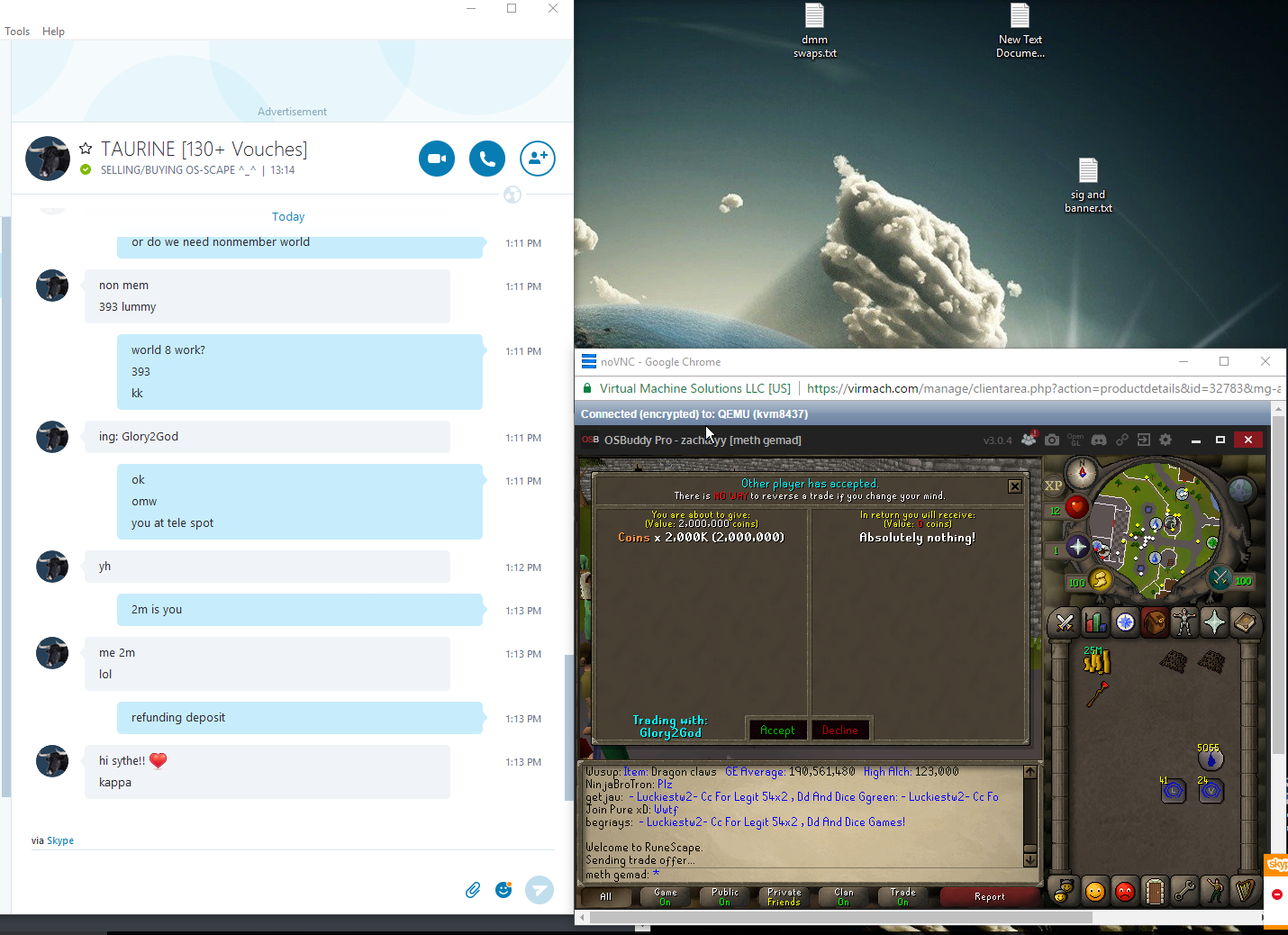
Task: Open the Worn Equipment tab
Action: [1184, 622]
